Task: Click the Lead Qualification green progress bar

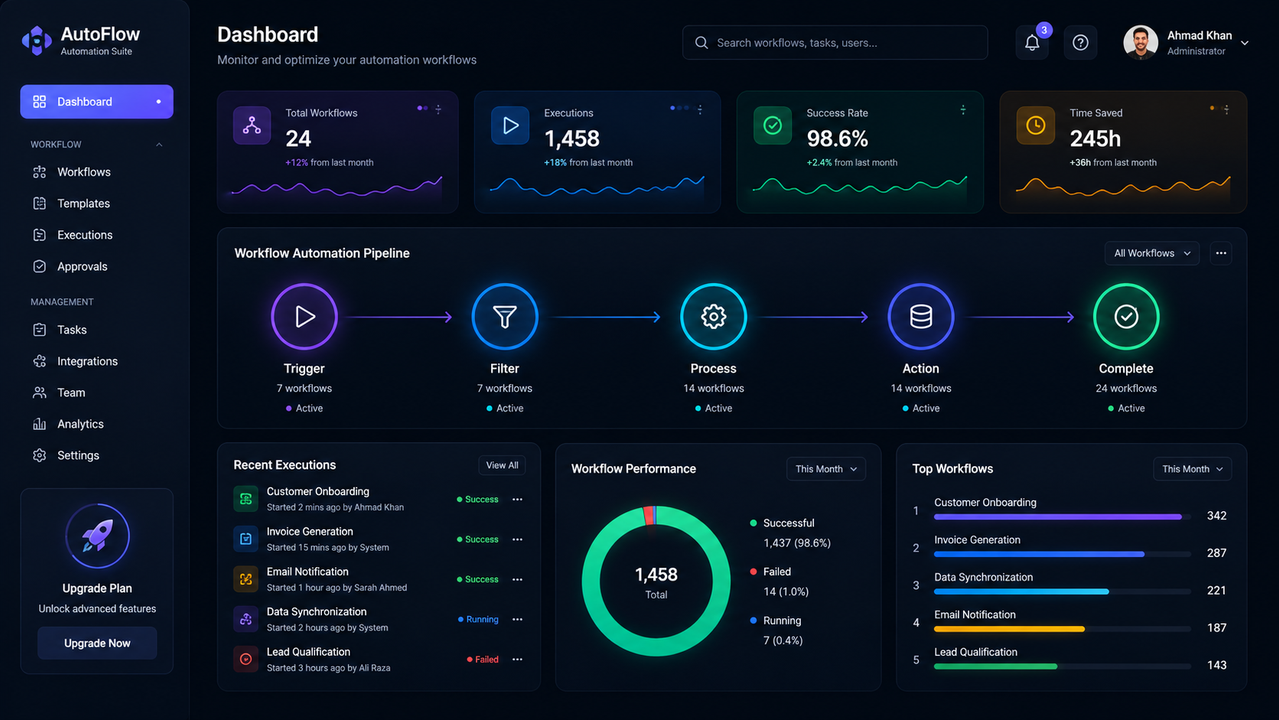Action: (x=996, y=666)
